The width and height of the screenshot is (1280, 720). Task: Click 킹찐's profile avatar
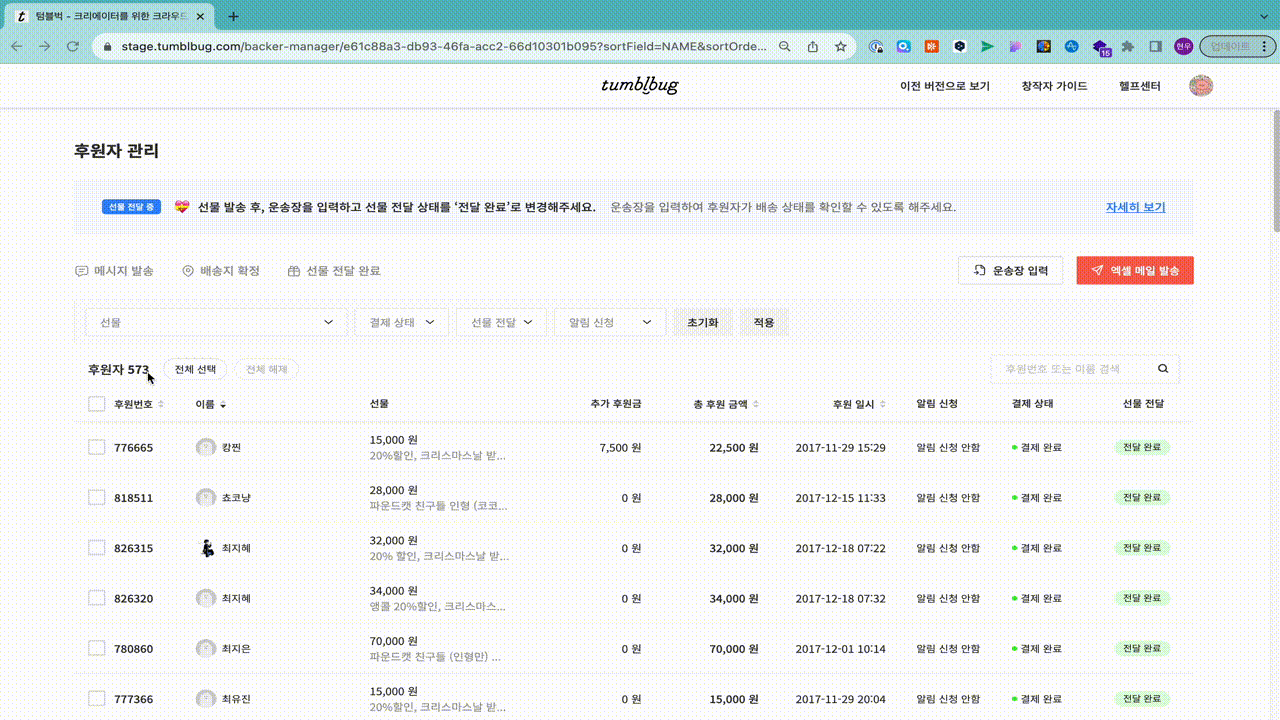(x=206, y=447)
